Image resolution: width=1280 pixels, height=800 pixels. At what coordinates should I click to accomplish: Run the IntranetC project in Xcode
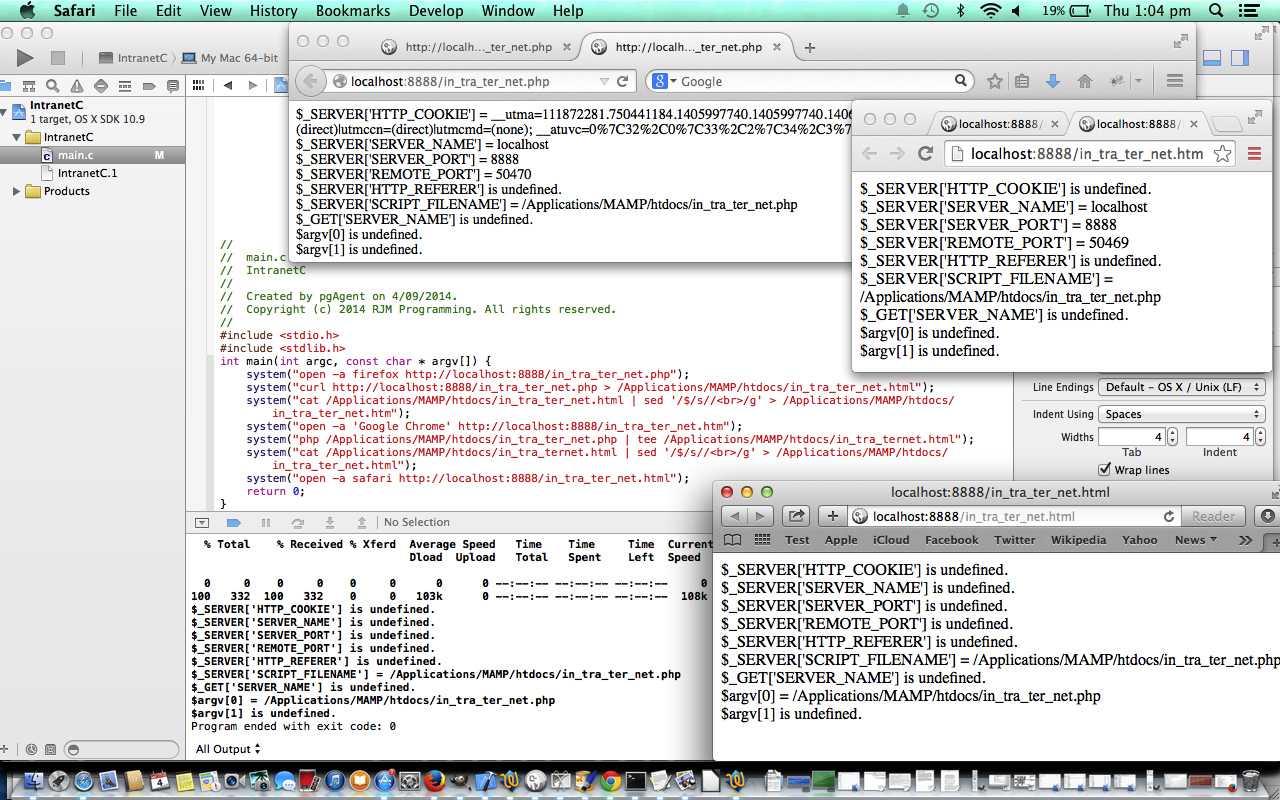tap(25, 58)
